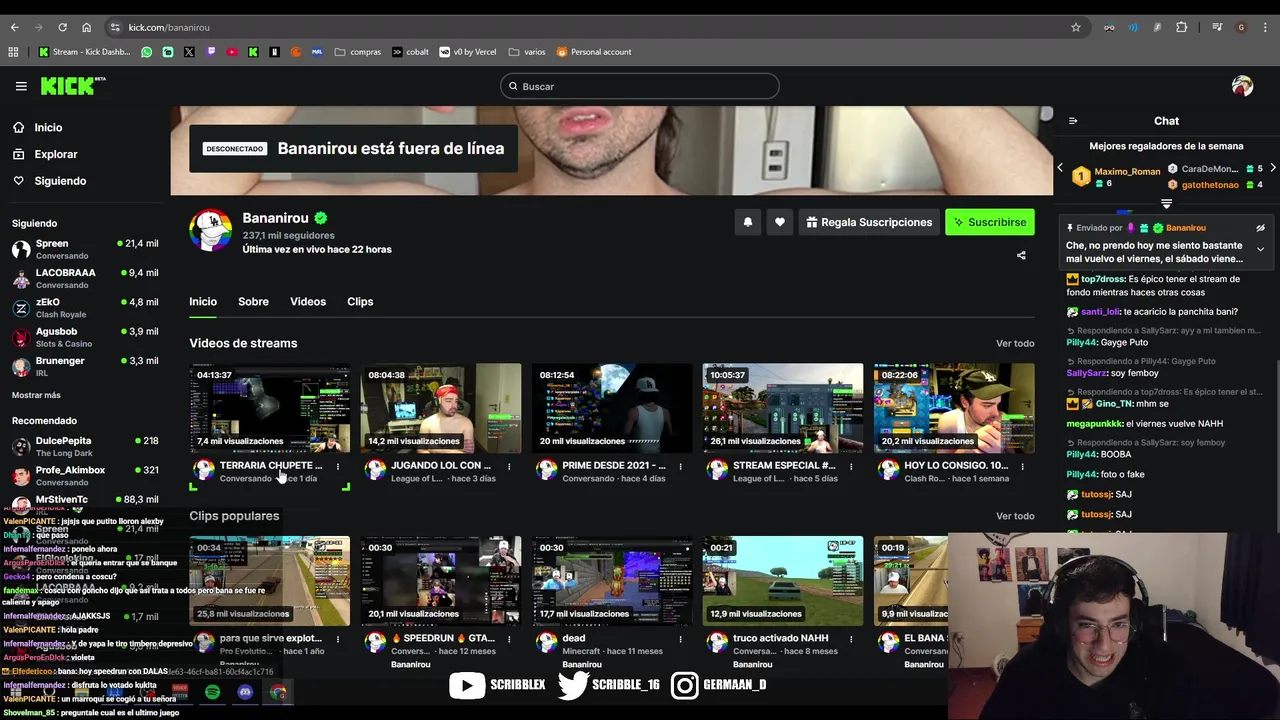Open Stream - Kick Dashboard bookmark

[x=84, y=52]
